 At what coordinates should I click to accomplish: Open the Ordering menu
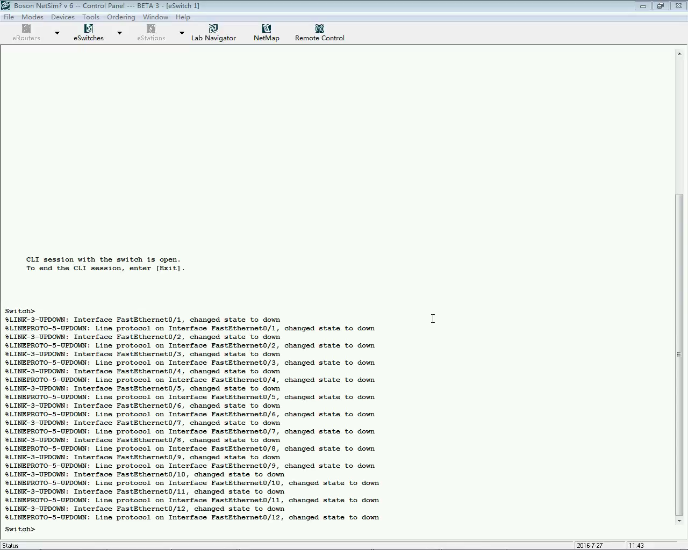[x=121, y=17]
